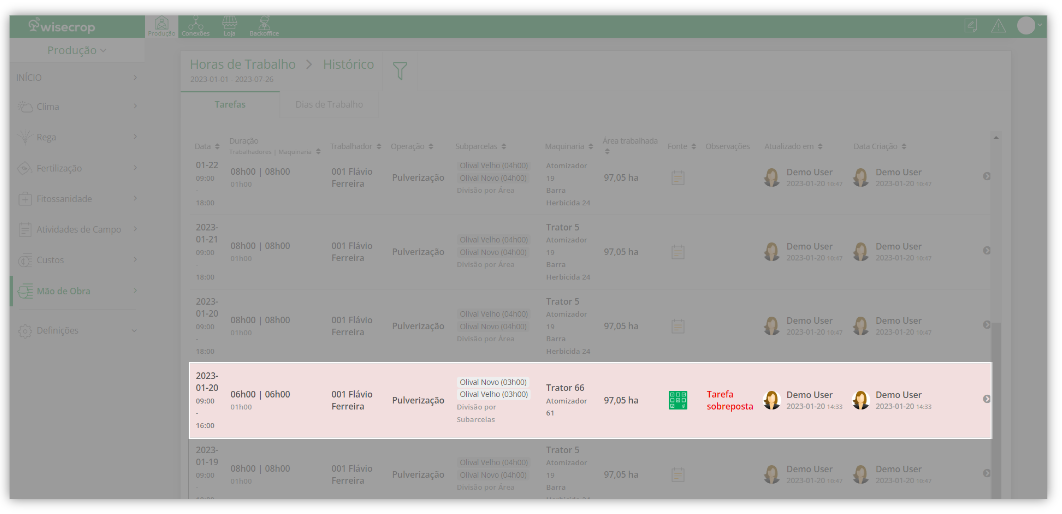Expand the Rega sidebar section

[77, 137]
